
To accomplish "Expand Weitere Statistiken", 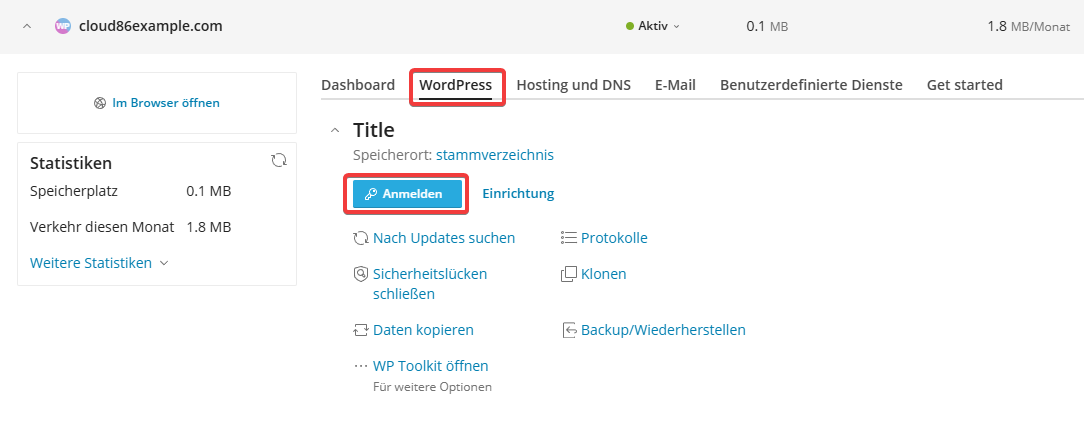I will (x=99, y=263).
